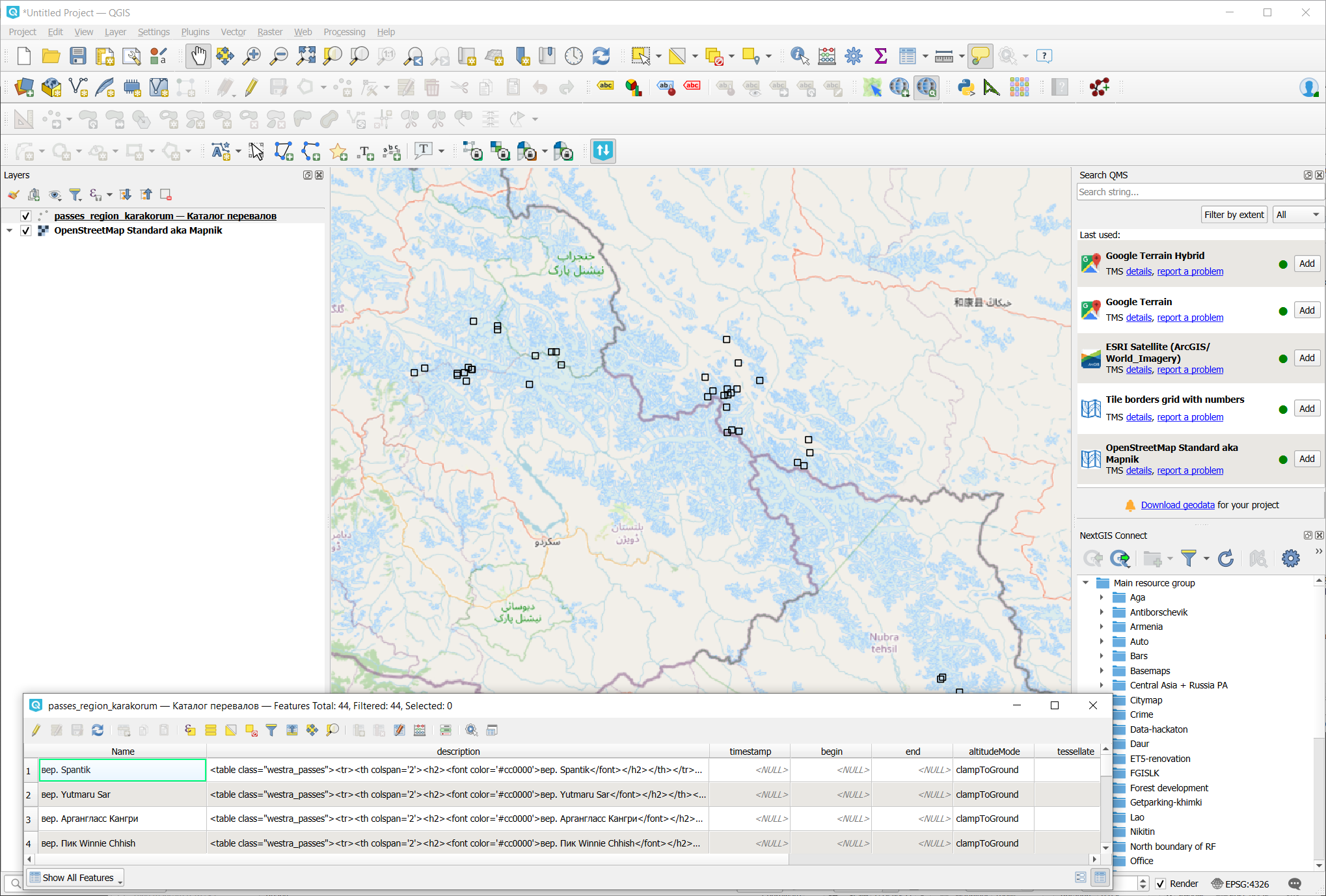1326x896 pixels.
Task: Select the Forest development resource folder
Action: point(1169,788)
